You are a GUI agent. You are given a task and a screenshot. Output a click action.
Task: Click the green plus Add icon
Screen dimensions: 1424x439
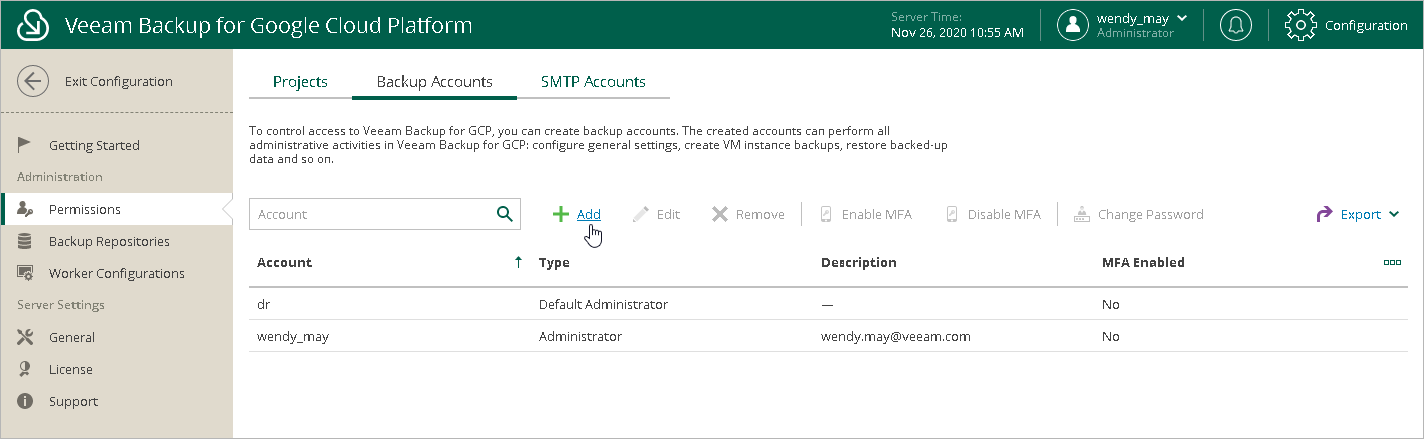[561, 214]
